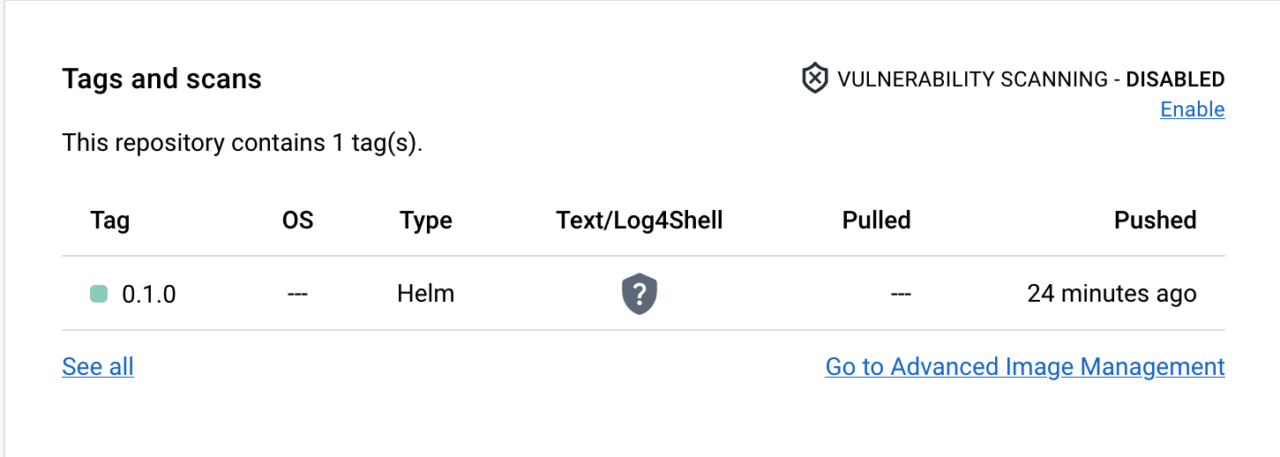Click the Tags and scans heading
Screen dimensions: 1280x457
point(161,79)
